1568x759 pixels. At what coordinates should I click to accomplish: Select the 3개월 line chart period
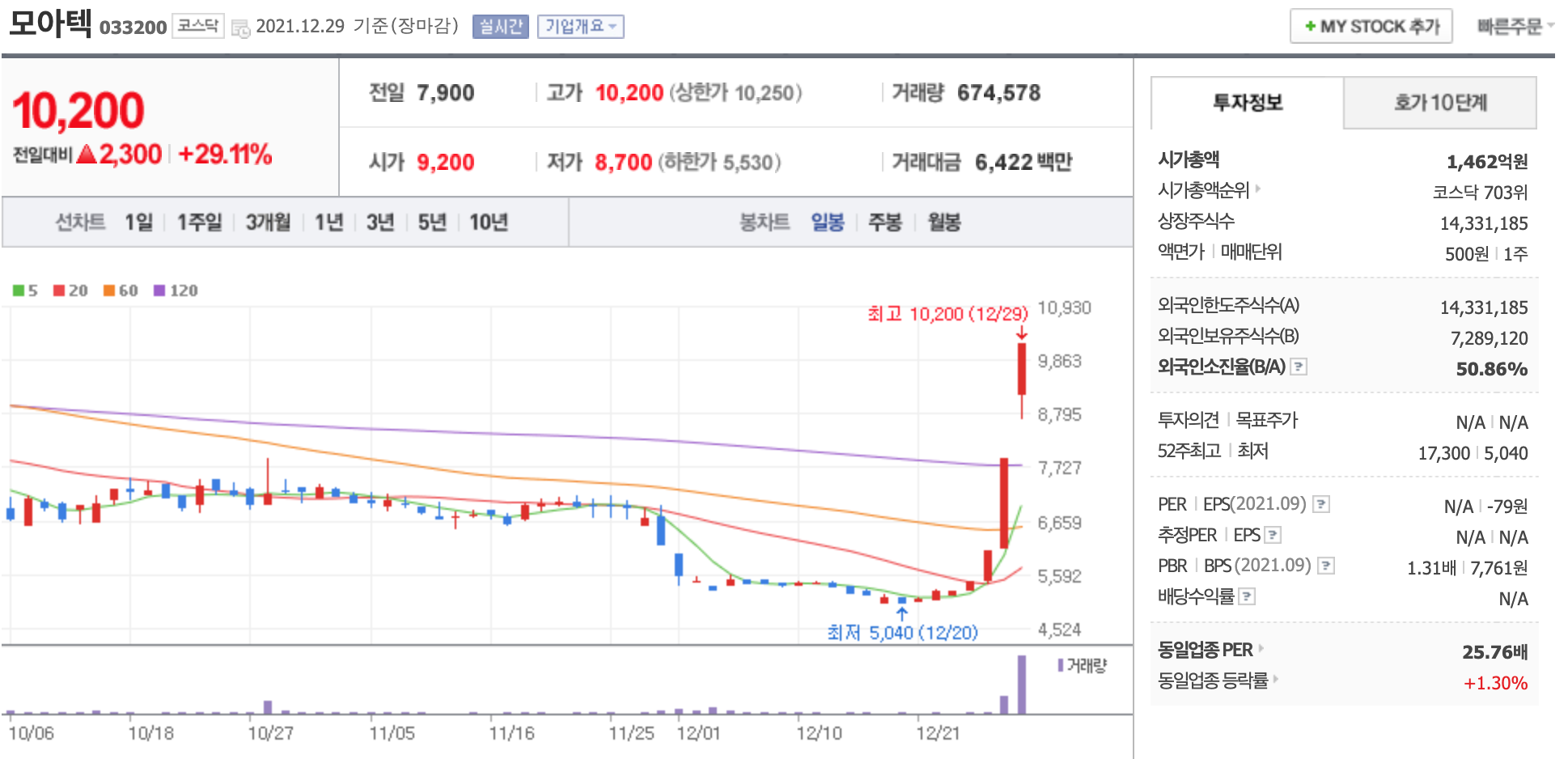pos(268,222)
